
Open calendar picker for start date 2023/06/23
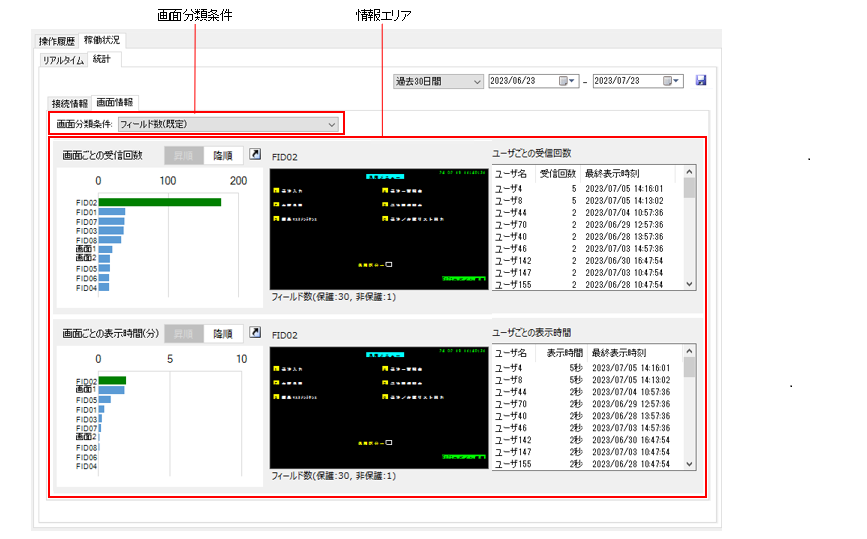coord(567,81)
